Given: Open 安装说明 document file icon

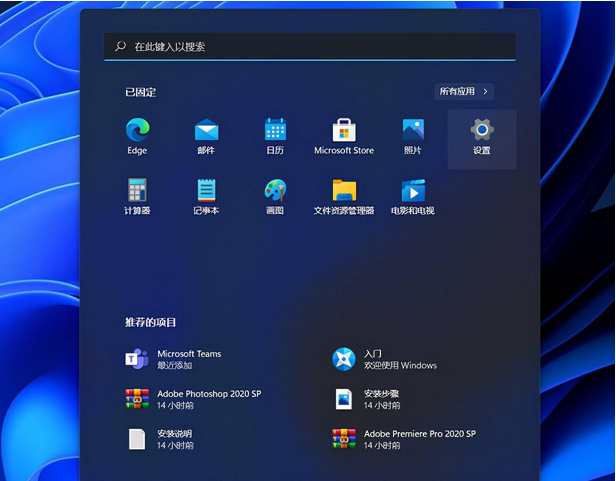Looking at the screenshot, I should point(137,439).
